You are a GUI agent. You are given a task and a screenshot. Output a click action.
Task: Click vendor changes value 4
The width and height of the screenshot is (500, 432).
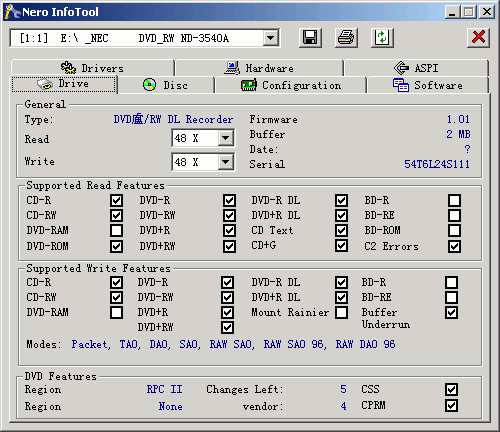click(343, 406)
